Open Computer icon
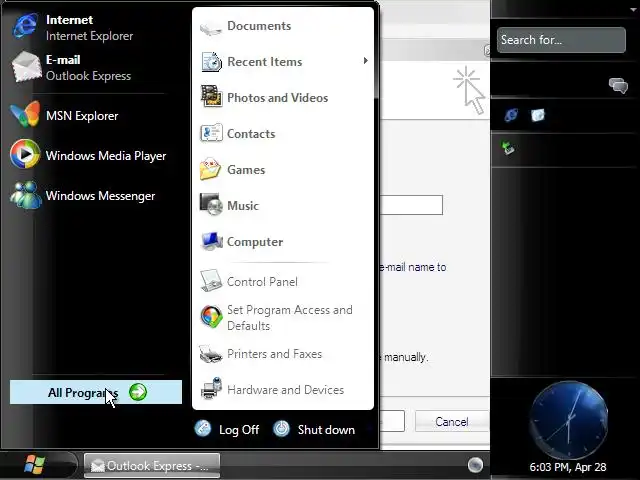Screen dimensions: 640x480 tap(211, 241)
